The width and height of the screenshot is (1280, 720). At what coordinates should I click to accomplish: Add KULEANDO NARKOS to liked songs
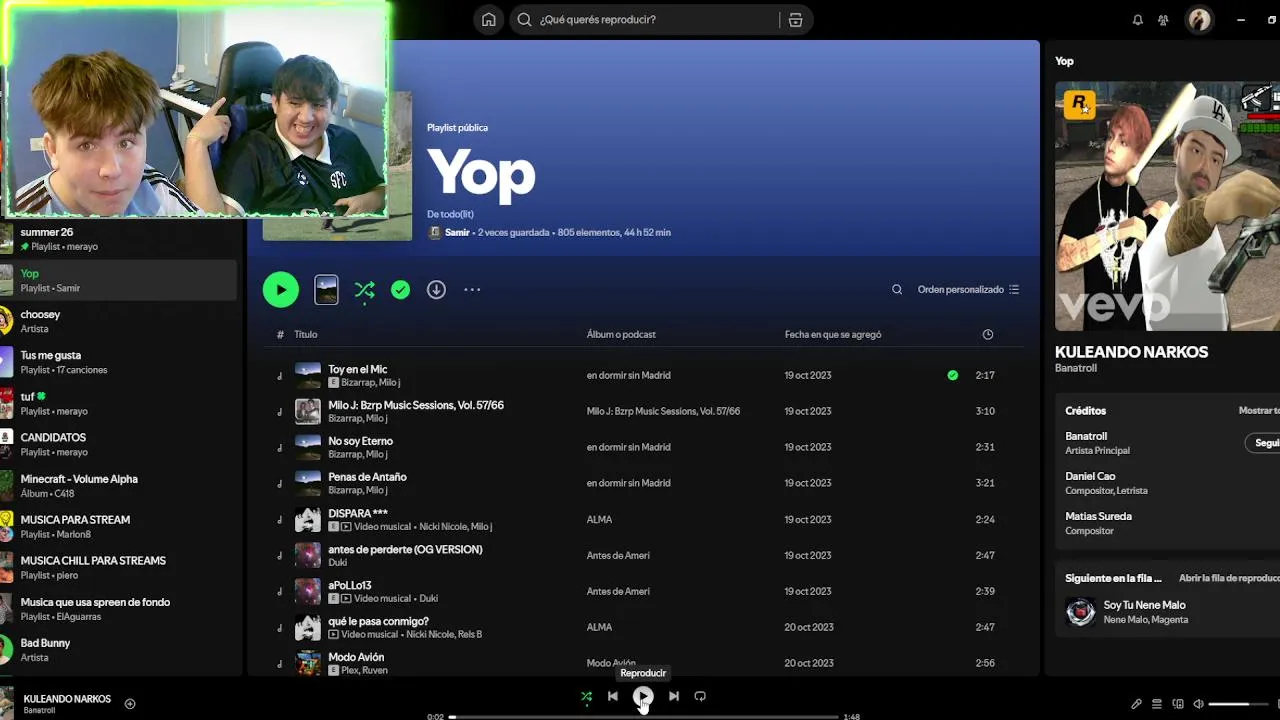(x=130, y=704)
